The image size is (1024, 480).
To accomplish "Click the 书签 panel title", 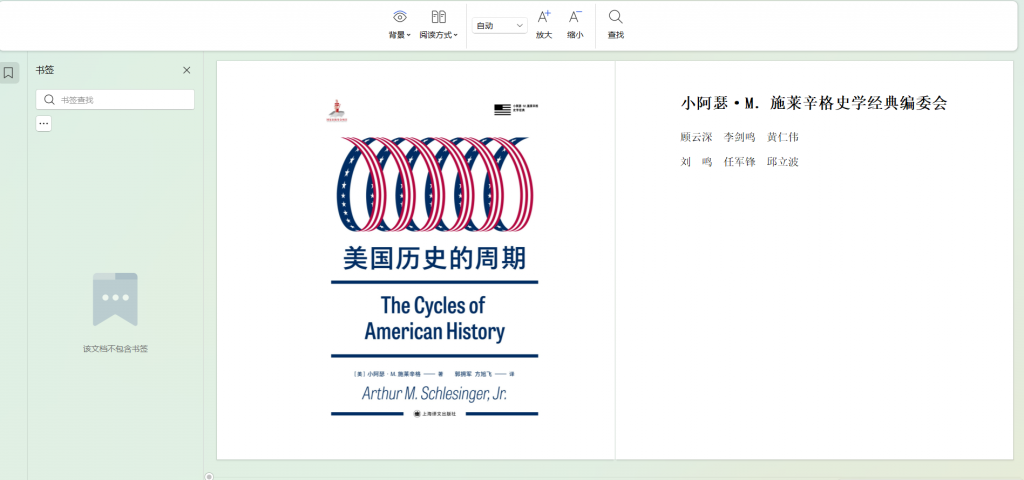I will [x=45, y=70].
